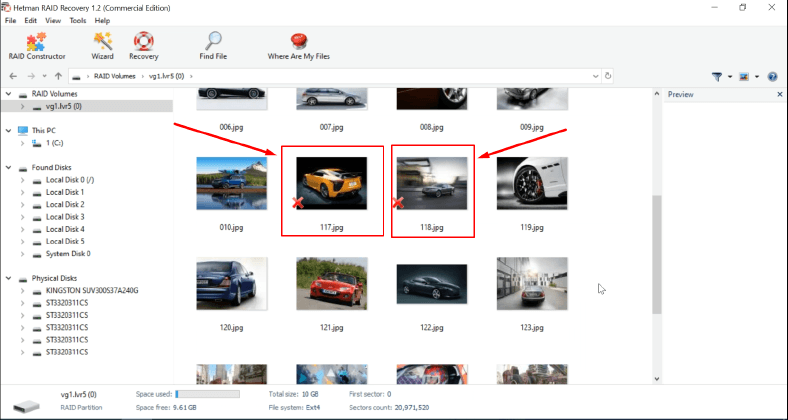Open Where Are My Files
This screenshot has width=788, height=420.
tap(299, 46)
